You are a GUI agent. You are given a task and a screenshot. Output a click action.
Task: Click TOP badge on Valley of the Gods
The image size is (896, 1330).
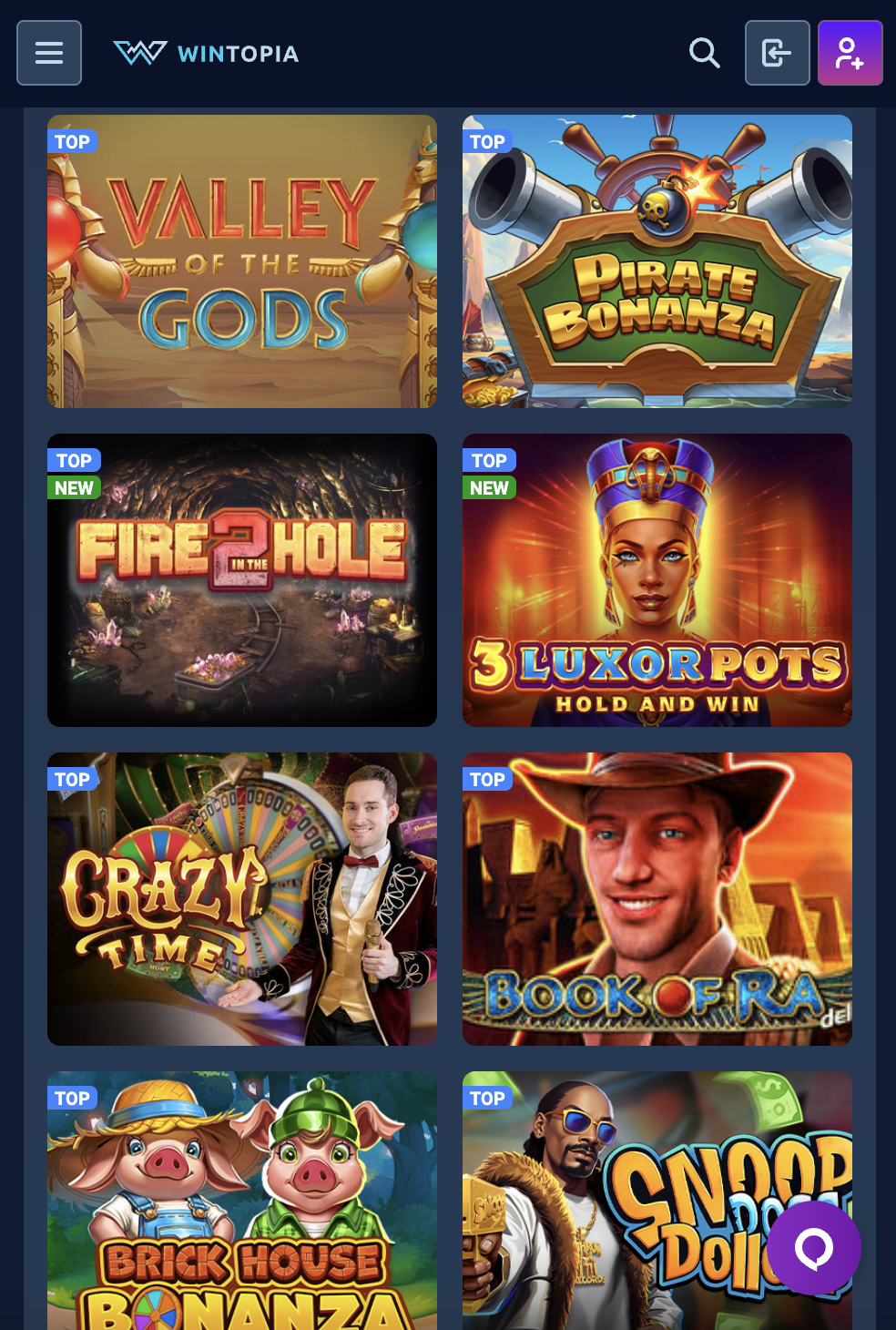(72, 141)
